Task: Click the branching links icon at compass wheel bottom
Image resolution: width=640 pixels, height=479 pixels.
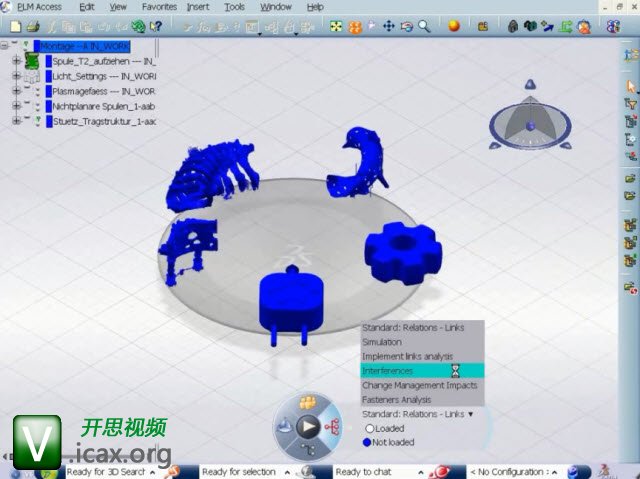Action: point(308,450)
